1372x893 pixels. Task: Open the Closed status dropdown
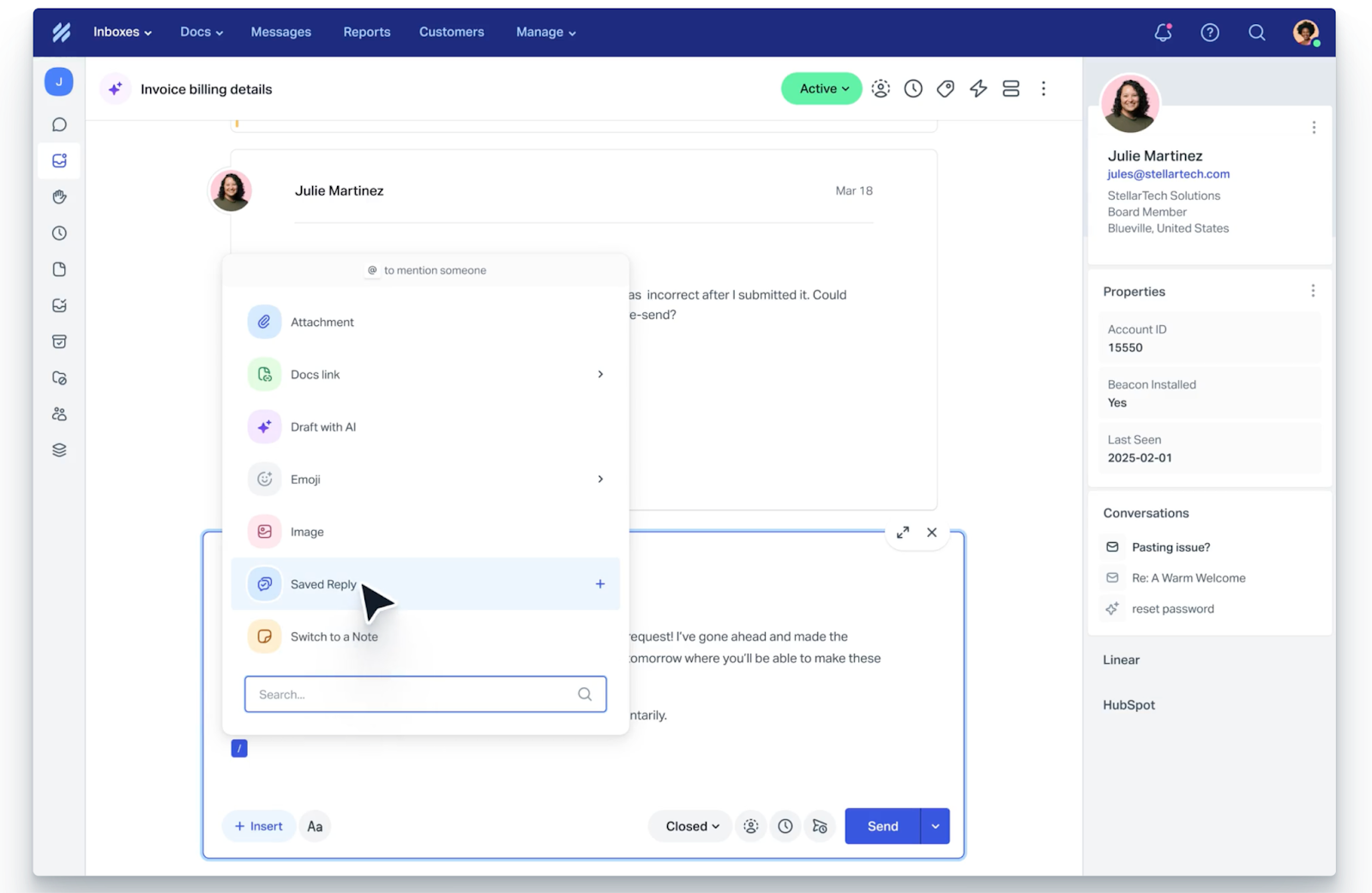click(x=691, y=826)
